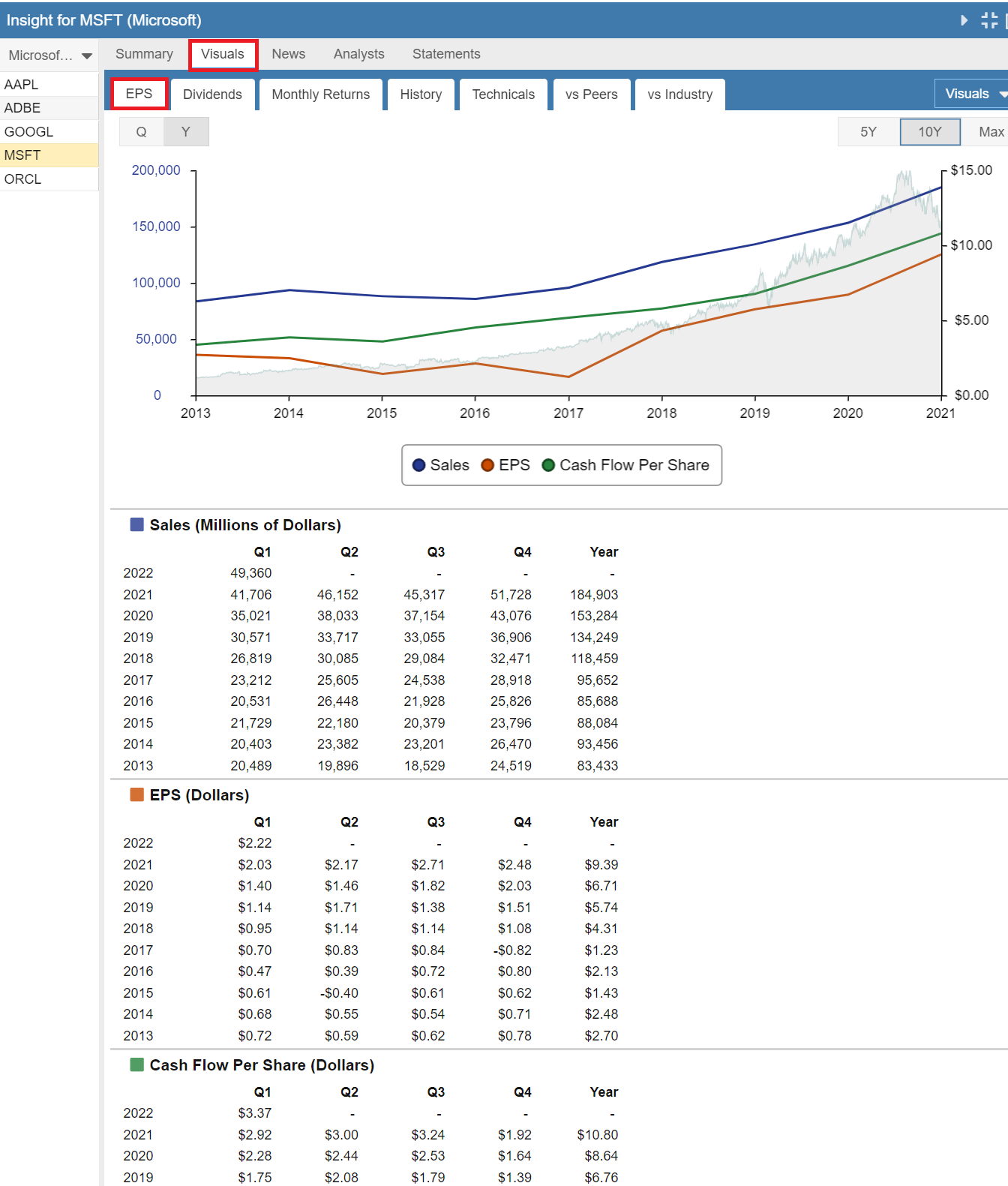Screen dimensions: 1008x1186
Task: Click 2020 yearly sales value 153,284
Action: (594, 616)
